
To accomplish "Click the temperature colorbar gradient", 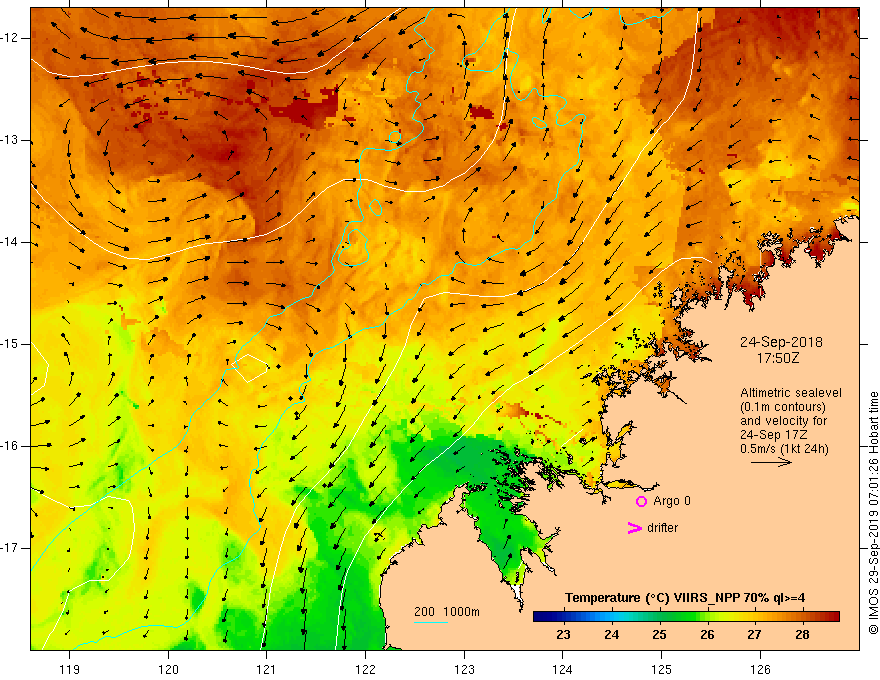I will coord(686,617).
